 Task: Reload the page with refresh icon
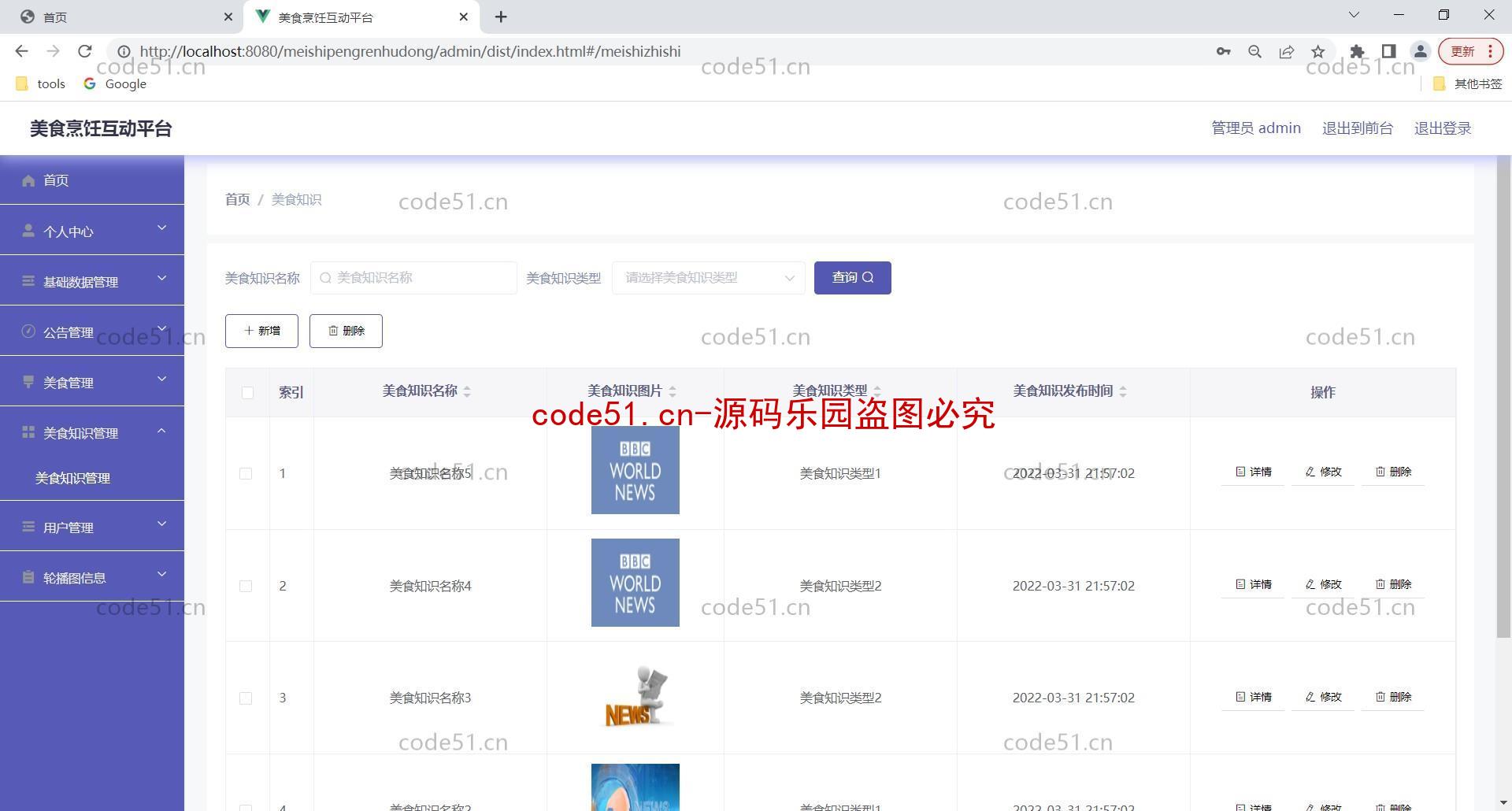[85, 51]
